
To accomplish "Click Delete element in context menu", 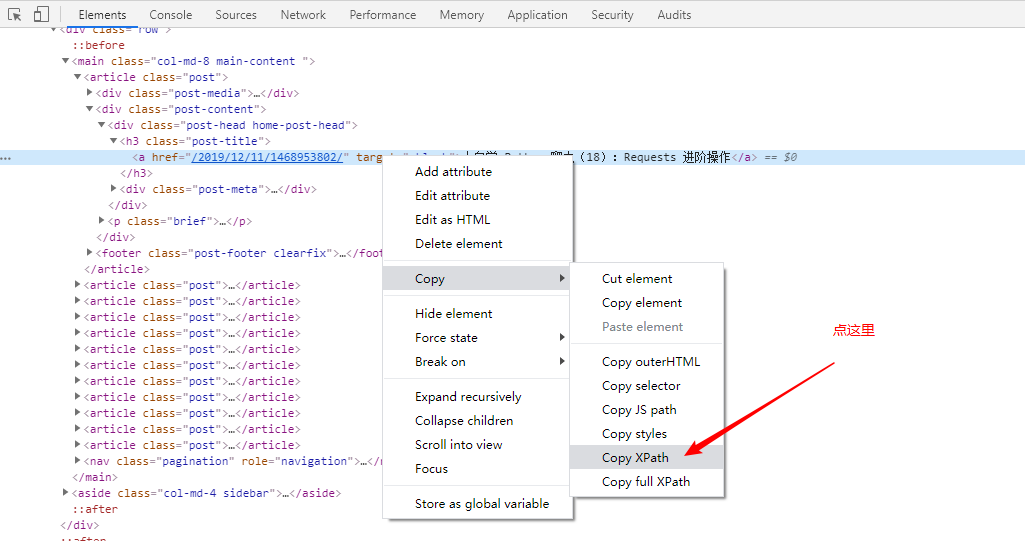I will 458,243.
